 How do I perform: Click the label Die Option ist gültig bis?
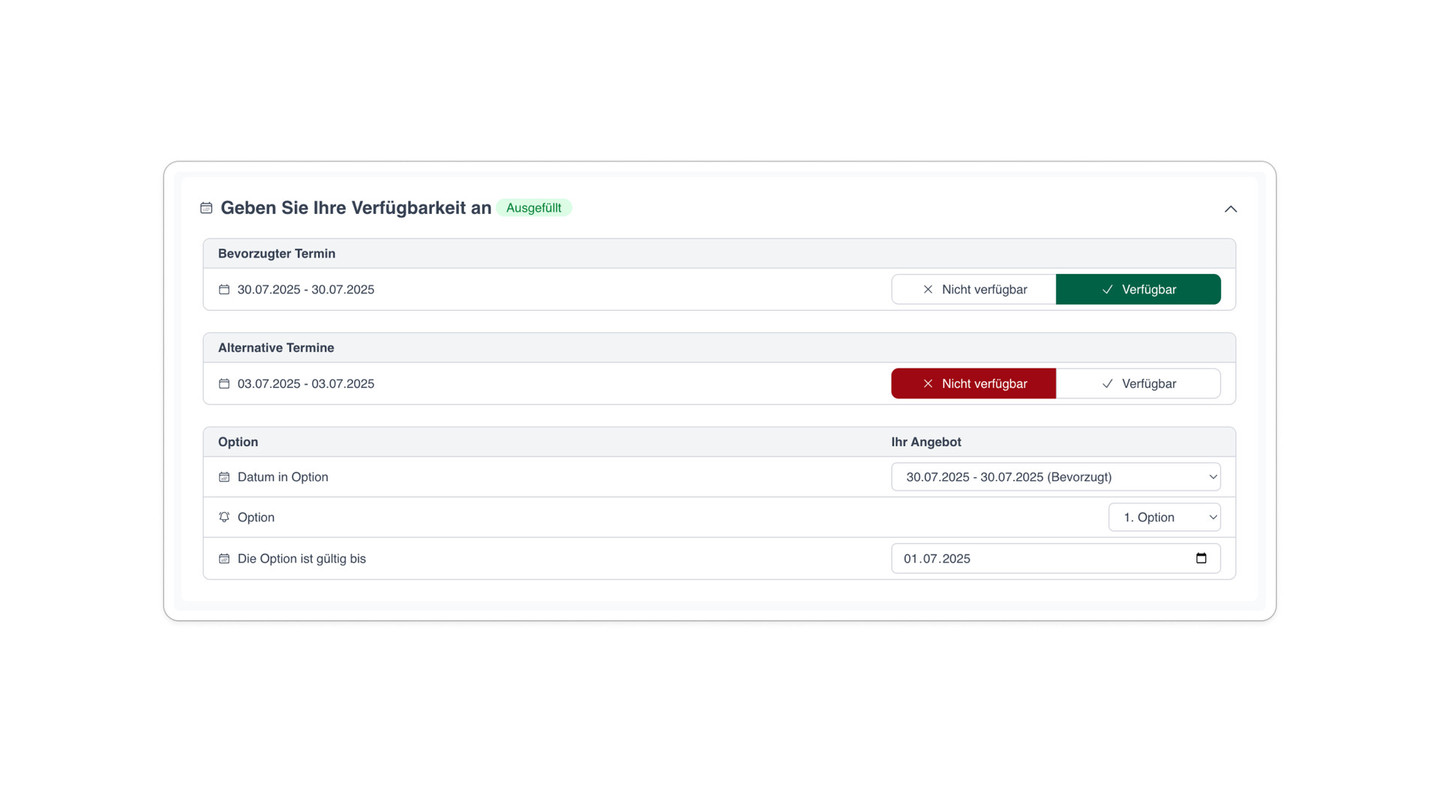click(302, 559)
